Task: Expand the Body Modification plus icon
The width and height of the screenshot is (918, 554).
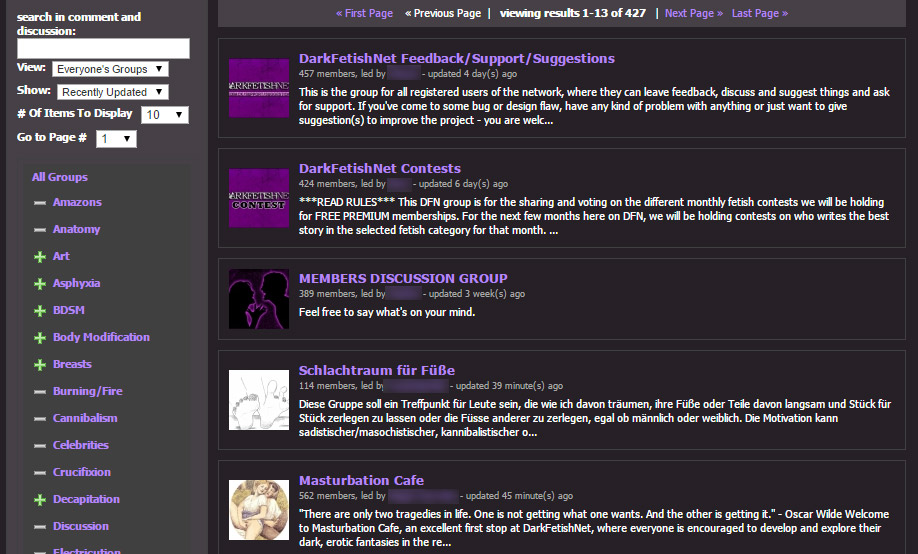Action: coord(40,337)
